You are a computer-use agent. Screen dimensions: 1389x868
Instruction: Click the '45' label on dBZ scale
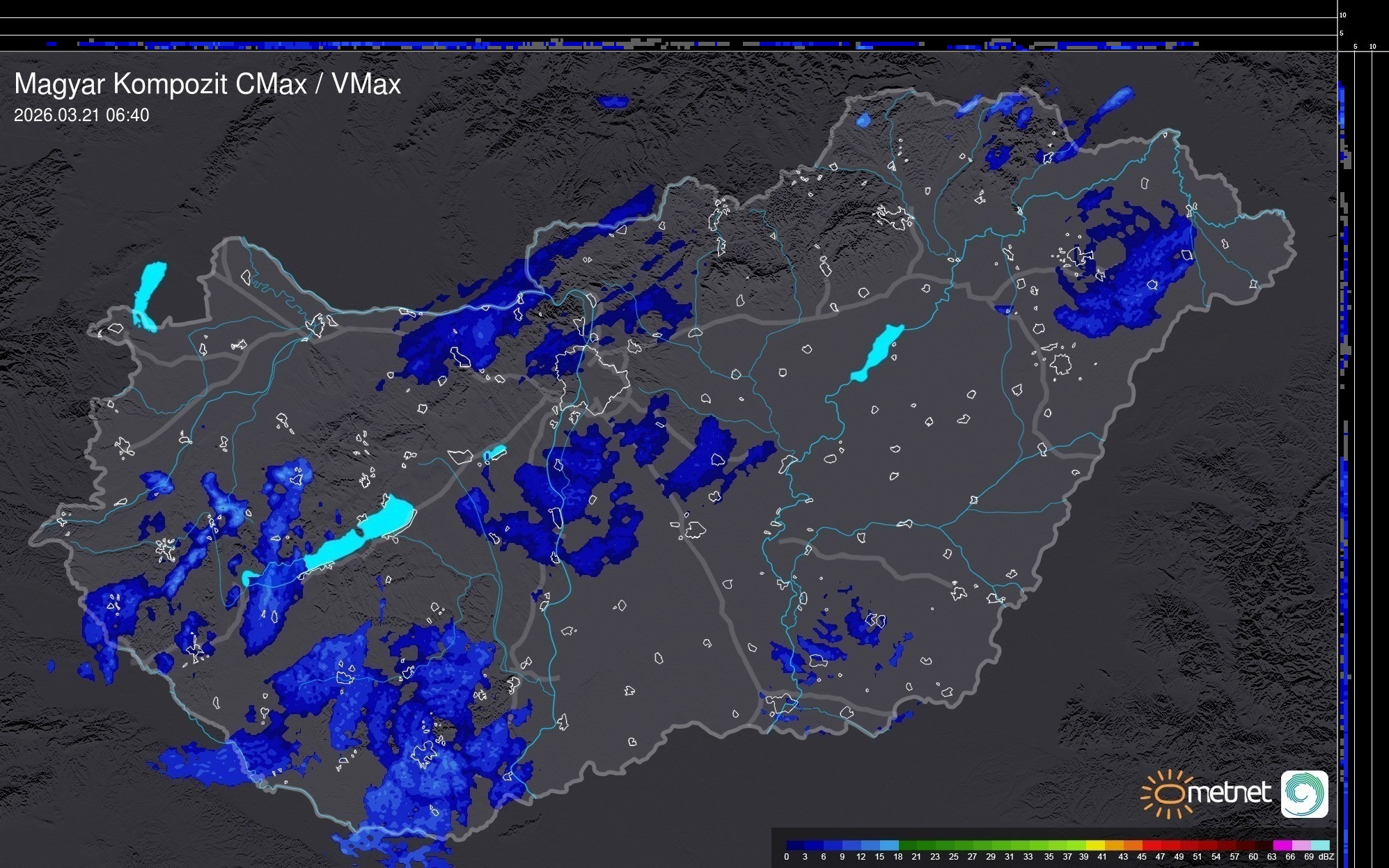coord(1141,857)
